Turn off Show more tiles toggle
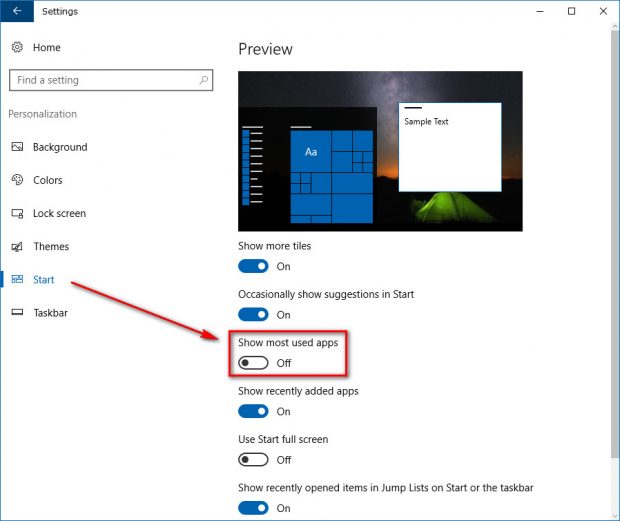The image size is (620, 521). pos(253,266)
